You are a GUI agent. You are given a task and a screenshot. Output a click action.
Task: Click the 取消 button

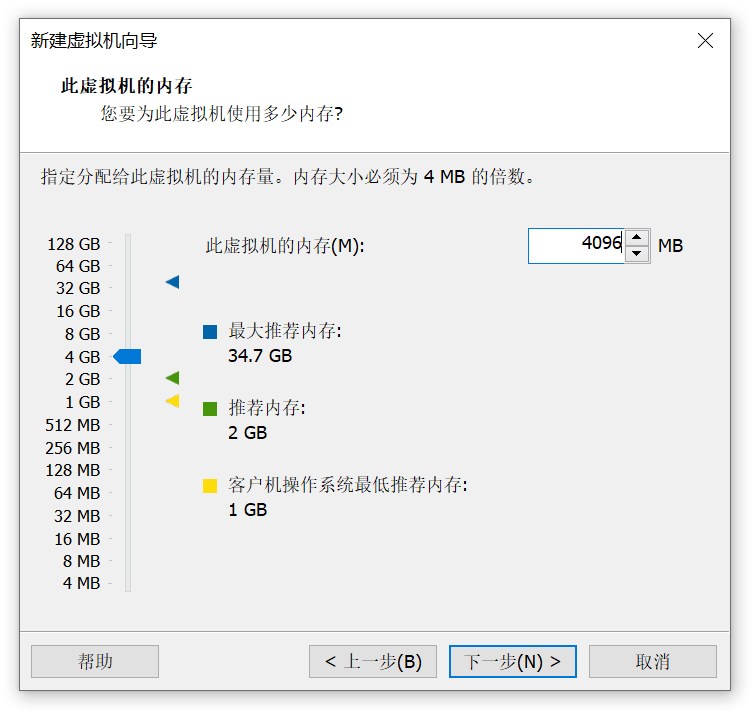(653, 661)
